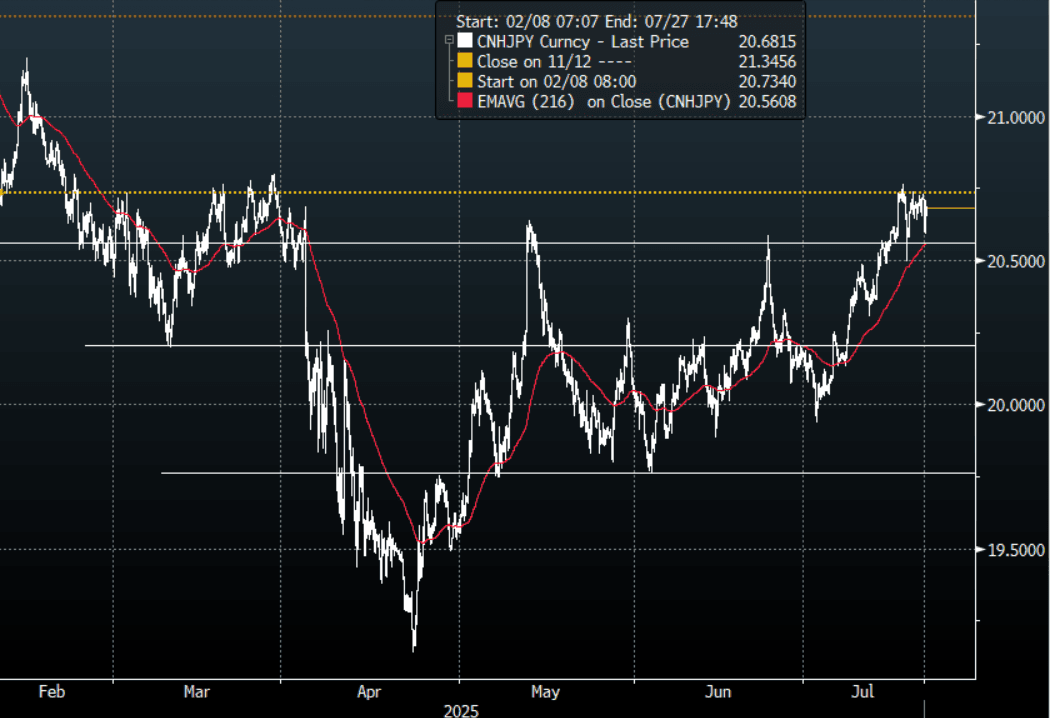Click the yellow Close on 11/12 swatch
1050x718 pixels.
[465, 62]
